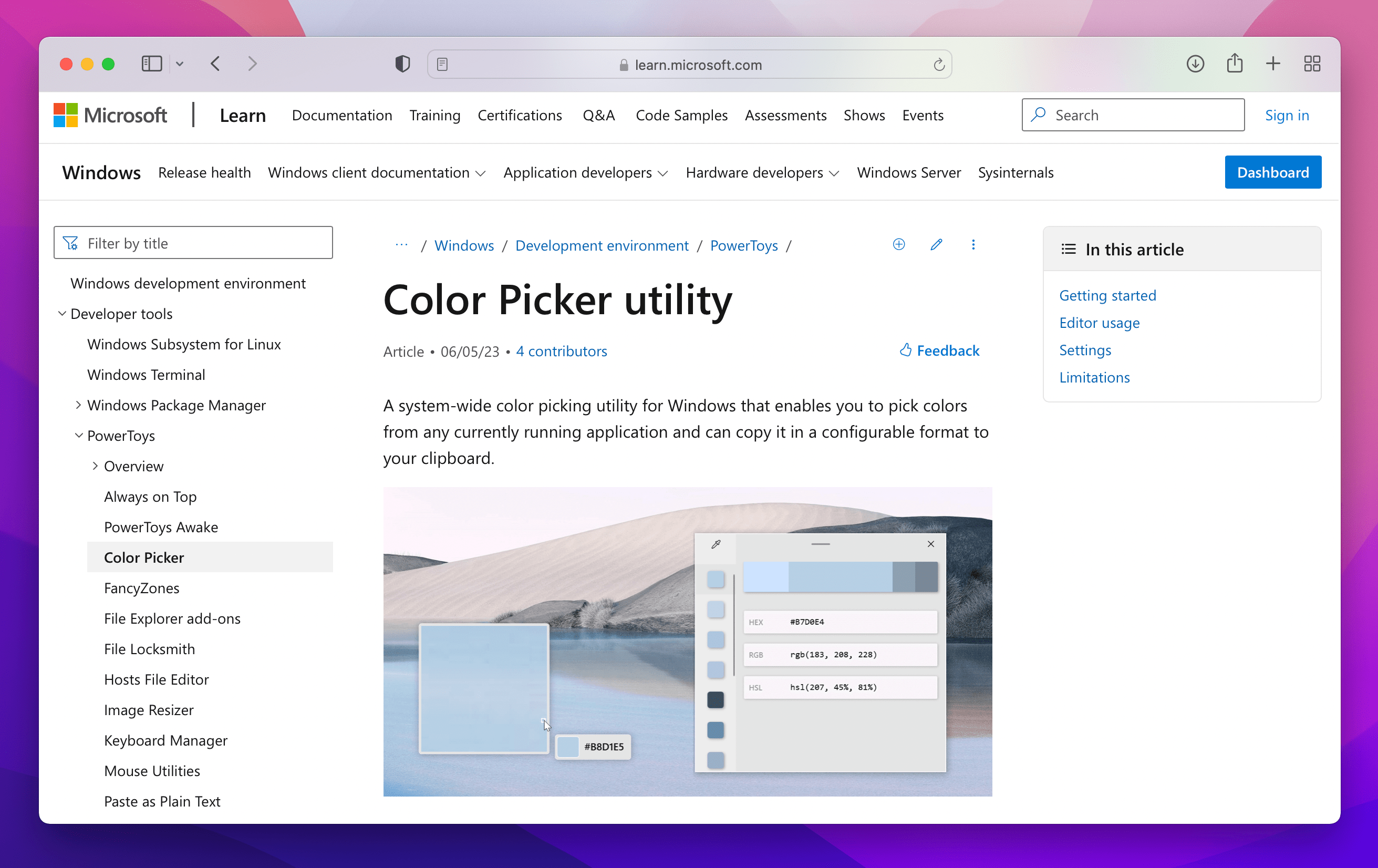Viewport: 1378px width, 868px height.
Task: Click the 'In this article' list icon
Action: [x=1068, y=249]
